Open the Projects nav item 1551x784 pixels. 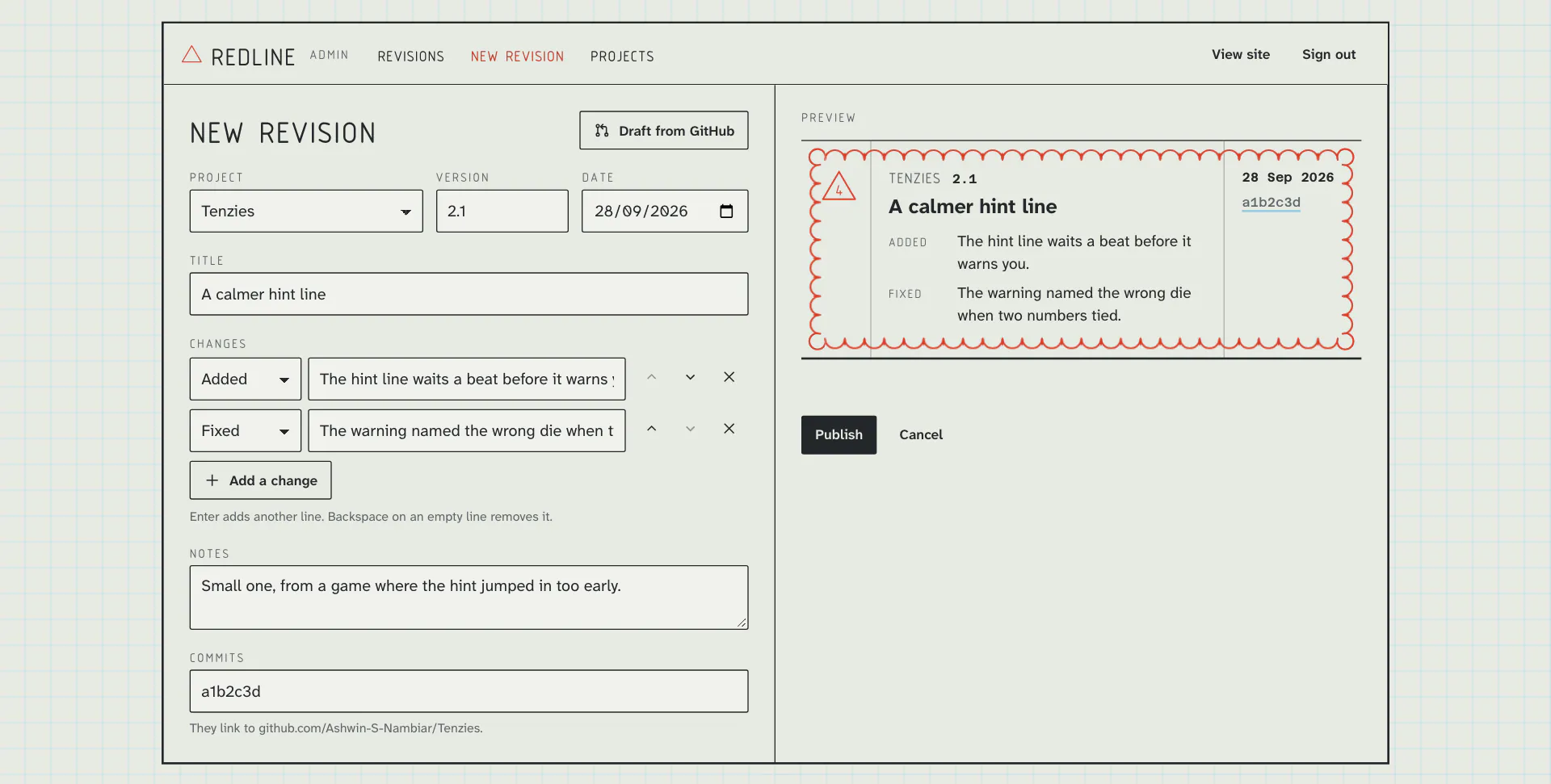(x=622, y=57)
